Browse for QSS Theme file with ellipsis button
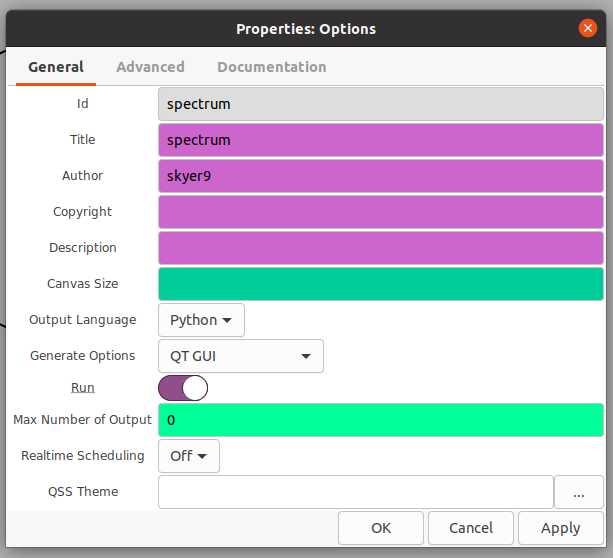The width and height of the screenshot is (613, 558). point(579,492)
